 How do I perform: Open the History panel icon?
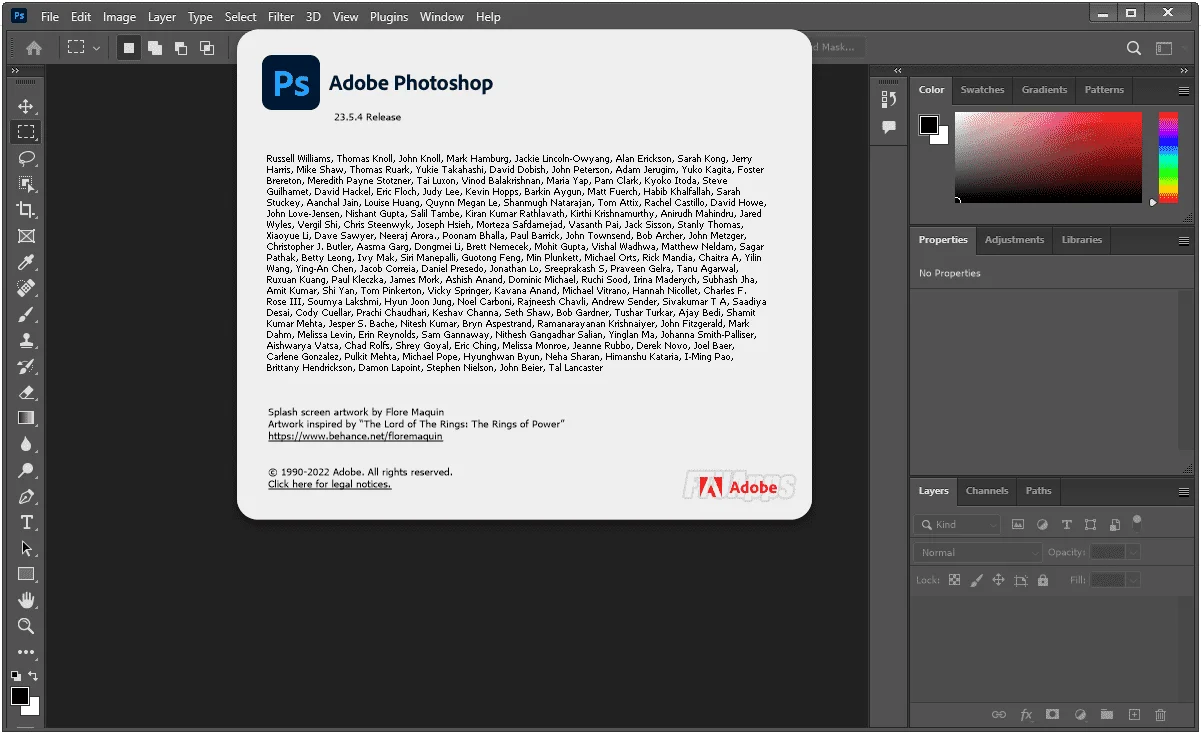[888, 99]
